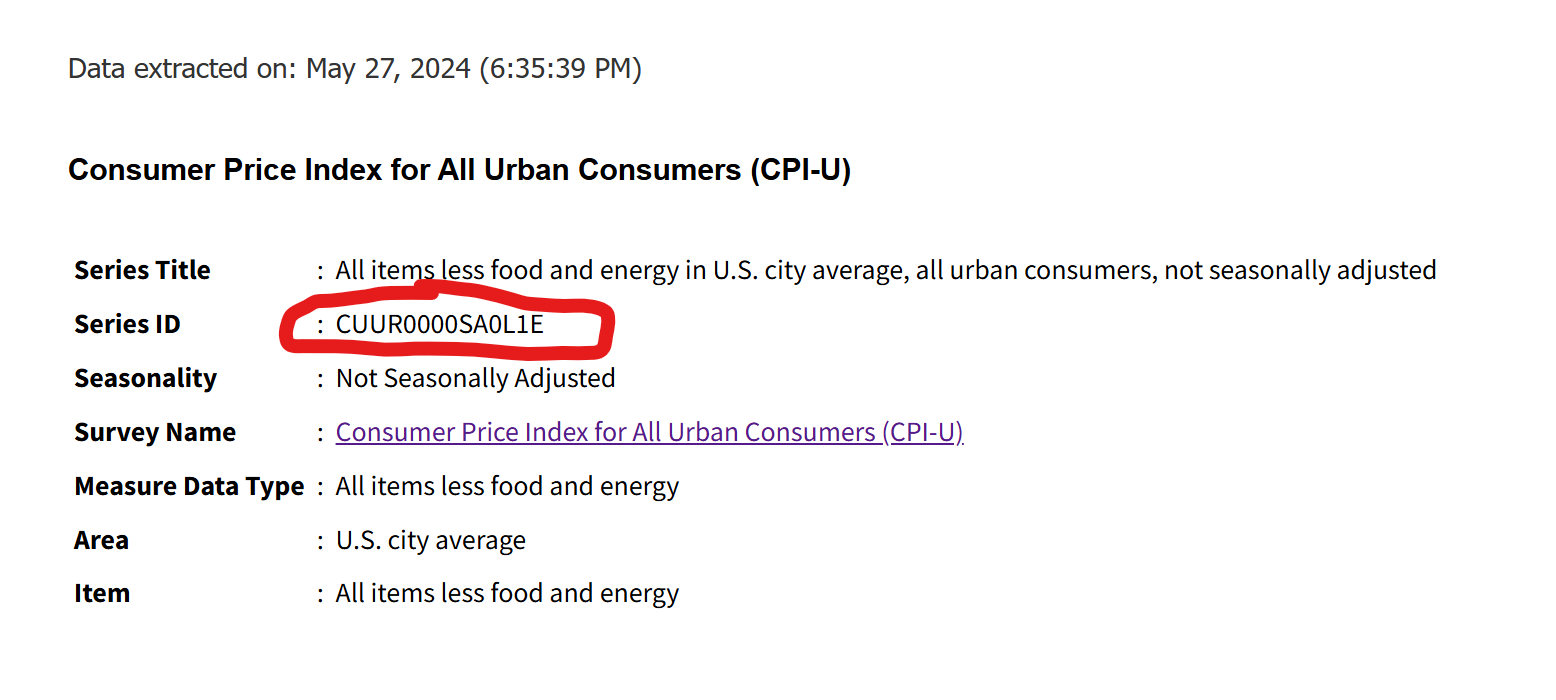
Task: Click the Series ID field label
Action: coord(127,324)
